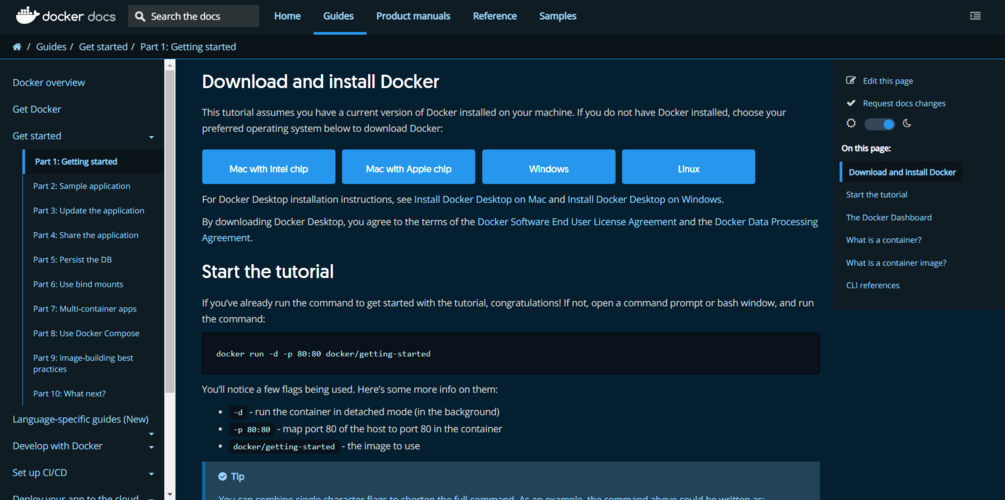Open Part 3: Update the application
Image resolution: width=1005 pixels, height=500 pixels.
click(x=89, y=211)
